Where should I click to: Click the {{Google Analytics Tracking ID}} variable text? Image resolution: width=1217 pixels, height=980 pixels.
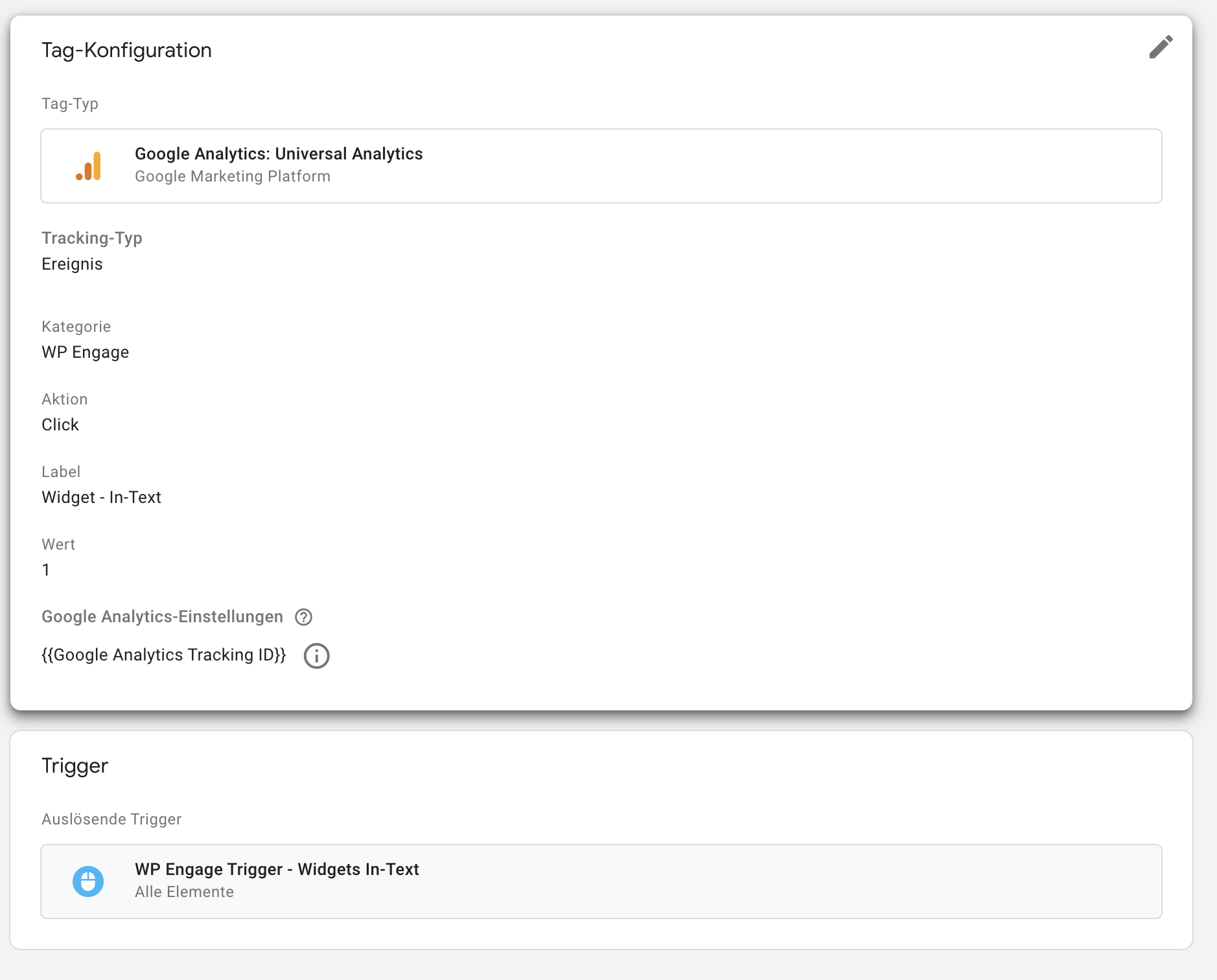point(164,655)
